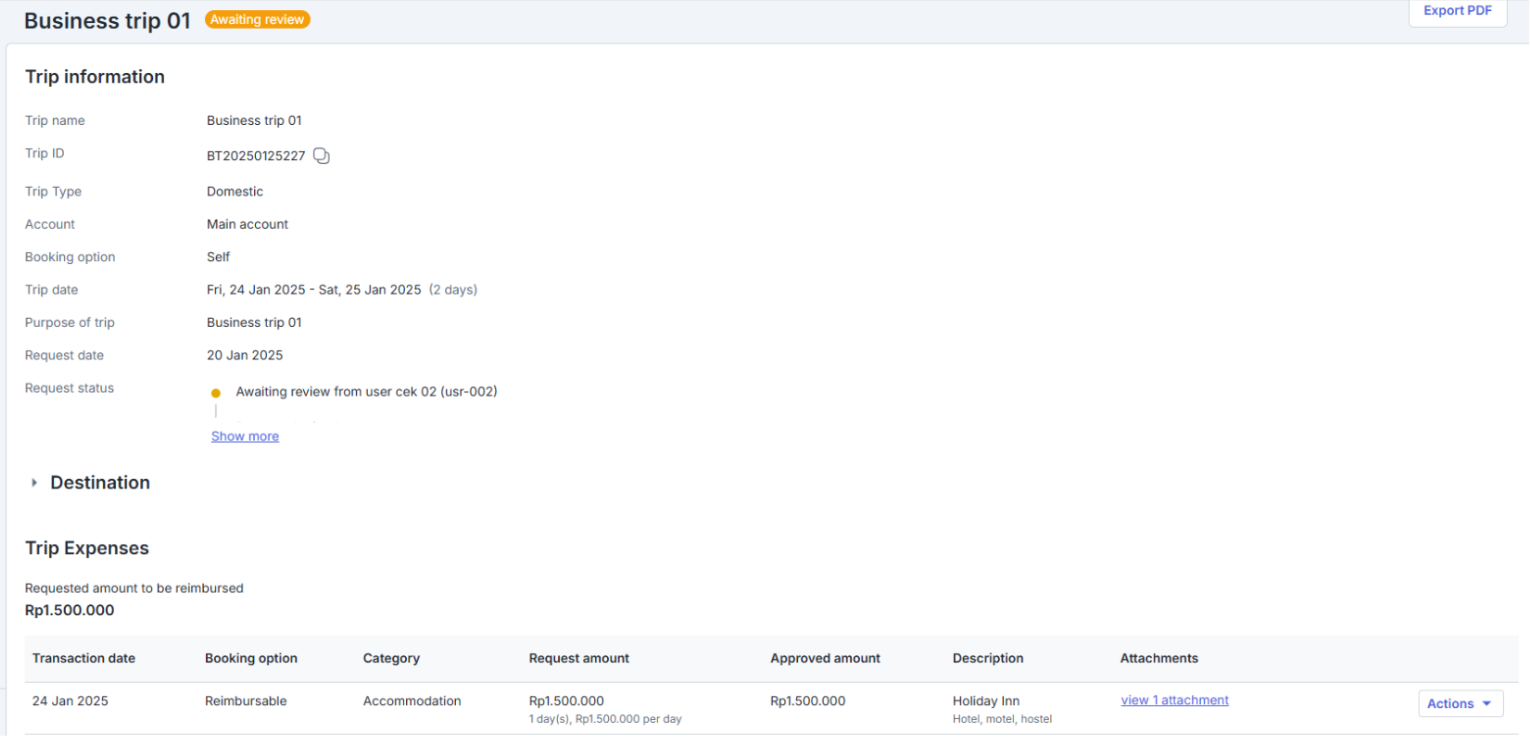Image resolution: width=1530 pixels, height=748 pixels.
Task: Select the Request amount column header
Action: [579, 659]
